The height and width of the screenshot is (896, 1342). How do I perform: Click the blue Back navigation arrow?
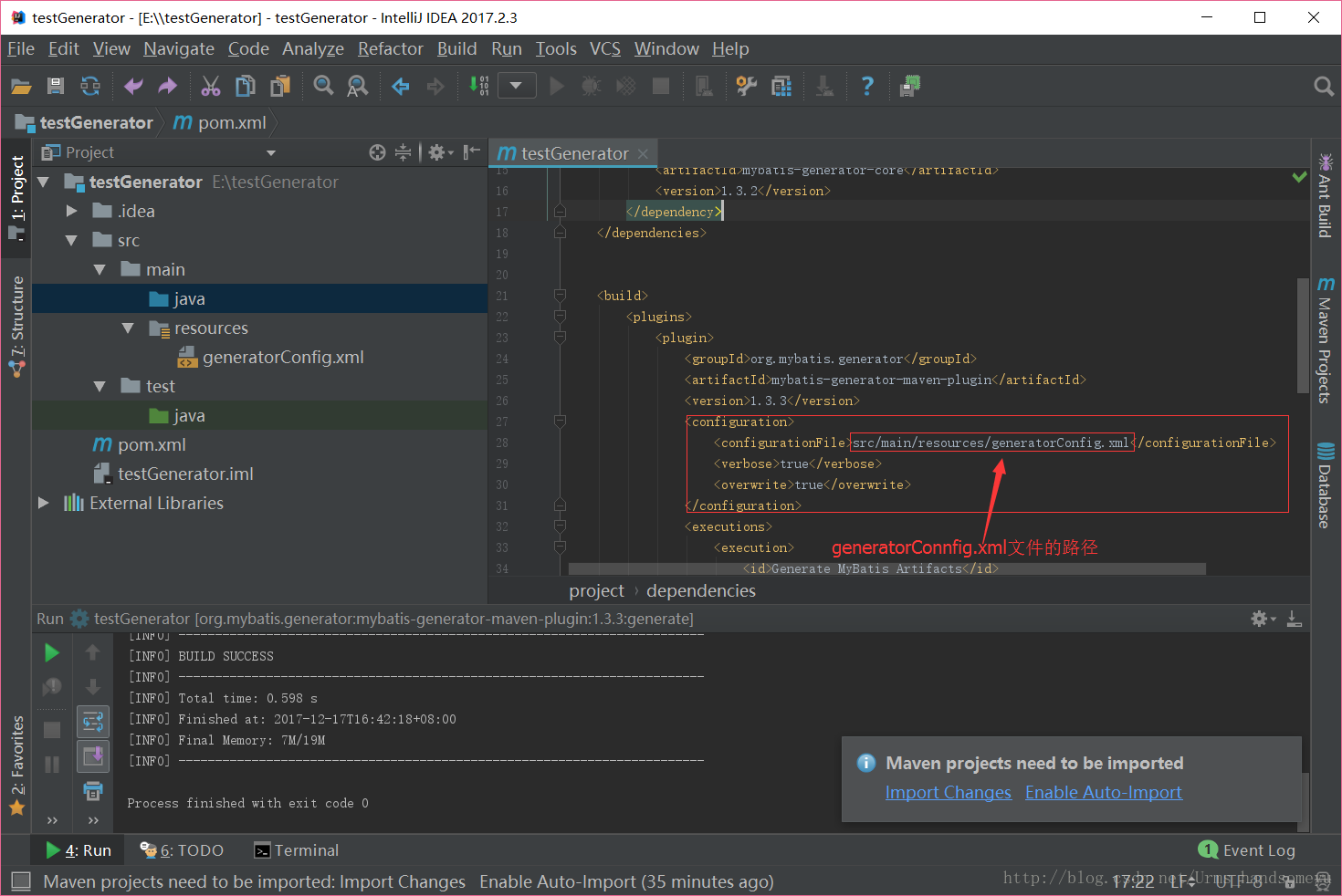pos(401,86)
